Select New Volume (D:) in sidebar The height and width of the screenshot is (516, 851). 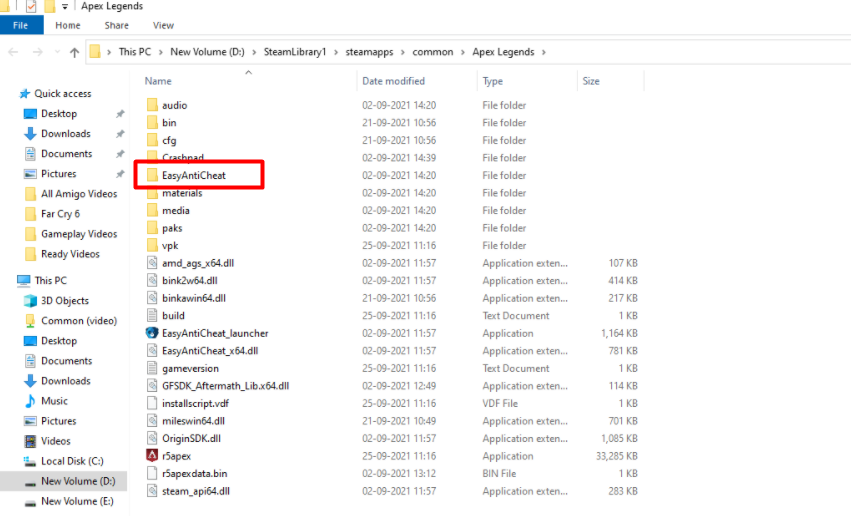(x=78, y=481)
